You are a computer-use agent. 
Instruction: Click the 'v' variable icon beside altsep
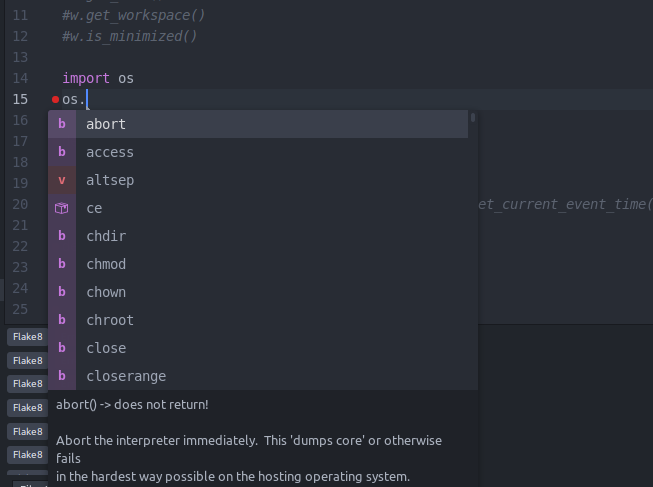tap(62, 180)
